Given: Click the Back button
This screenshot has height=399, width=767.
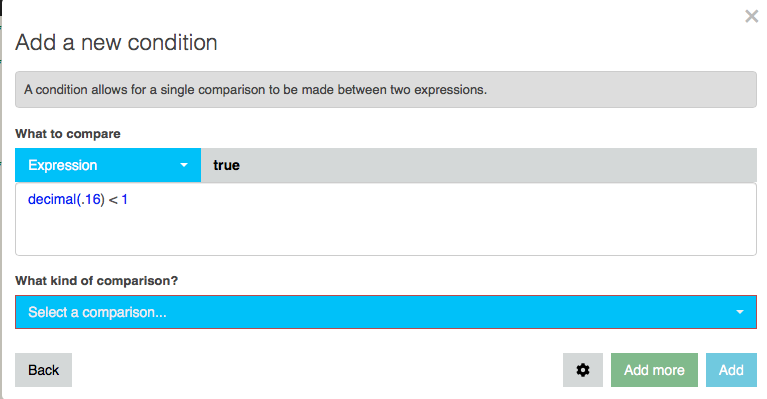Looking at the screenshot, I should (x=44, y=370).
